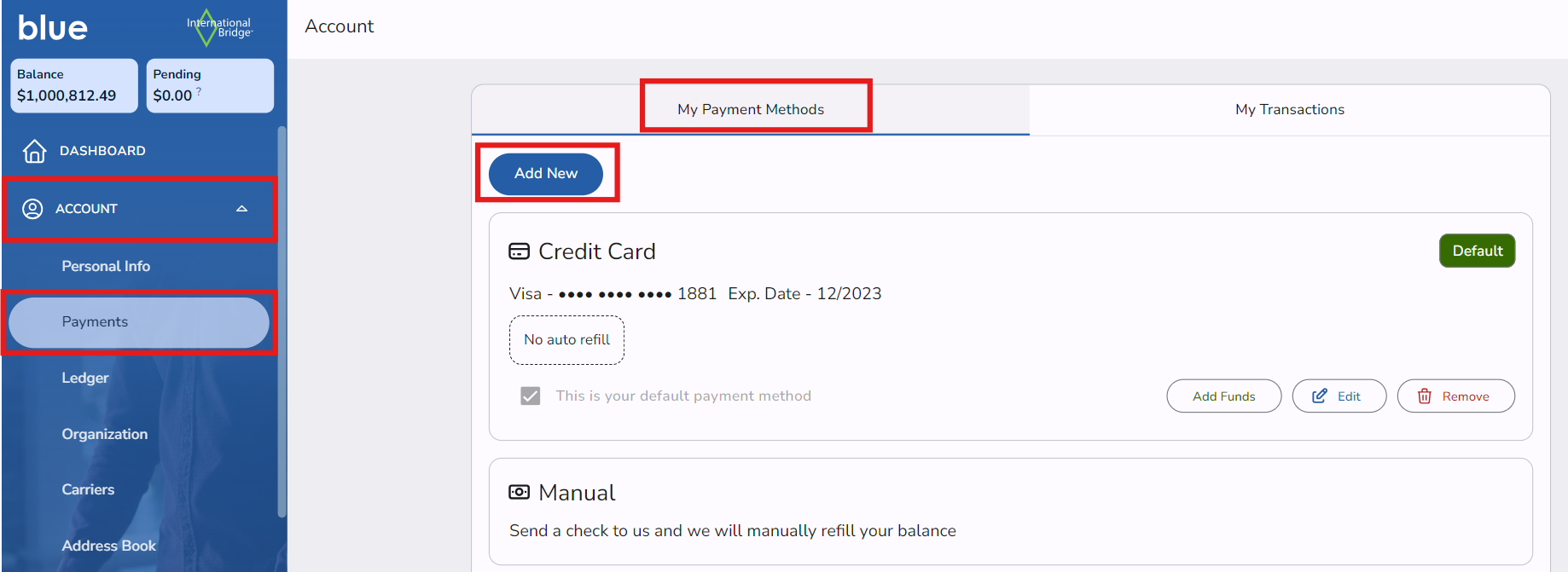Open Personal Info in sidebar
The height and width of the screenshot is (572, 1568).
(106, 266)
